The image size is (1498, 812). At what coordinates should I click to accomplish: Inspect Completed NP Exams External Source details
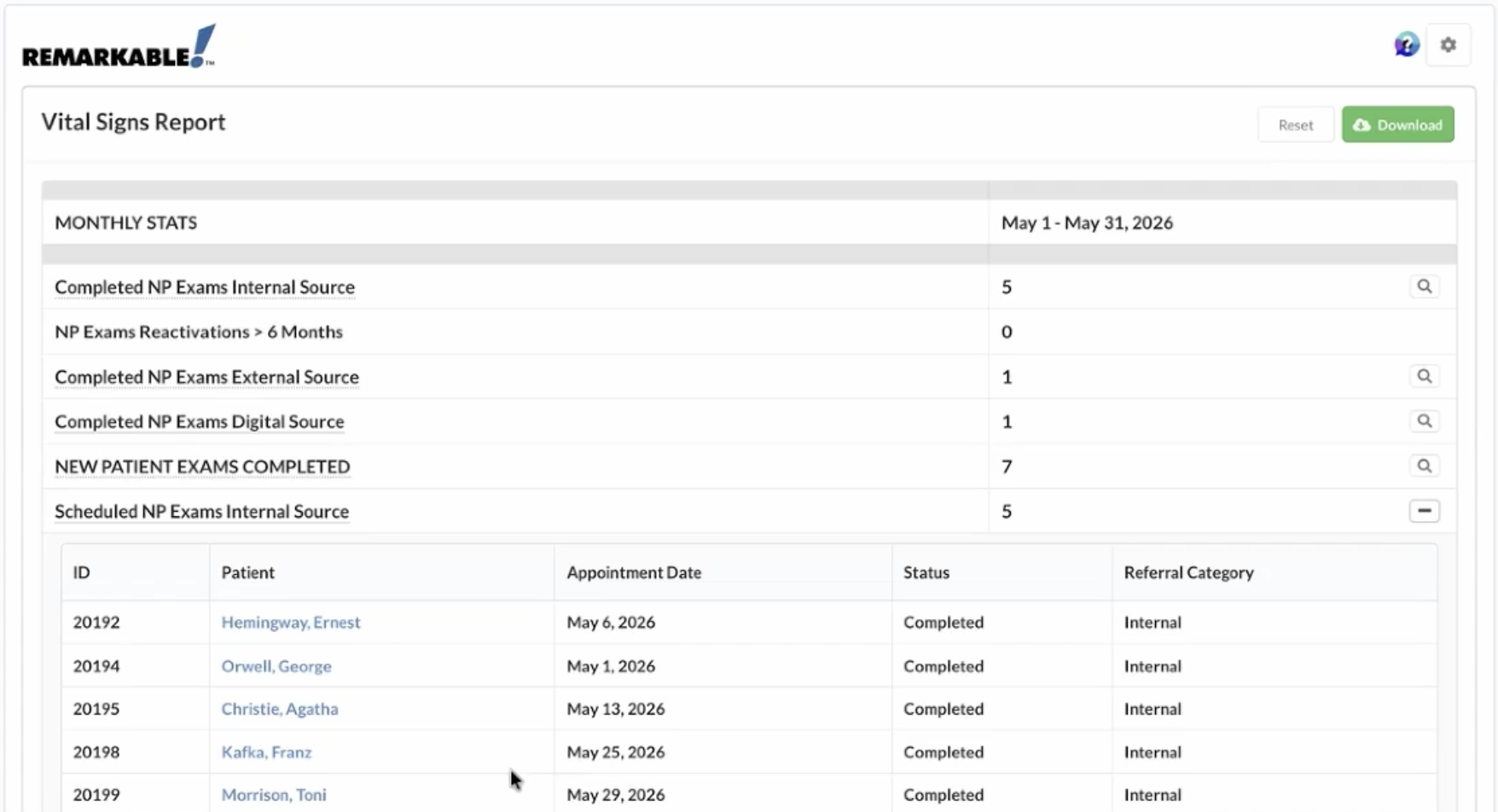coord(1424,376)
